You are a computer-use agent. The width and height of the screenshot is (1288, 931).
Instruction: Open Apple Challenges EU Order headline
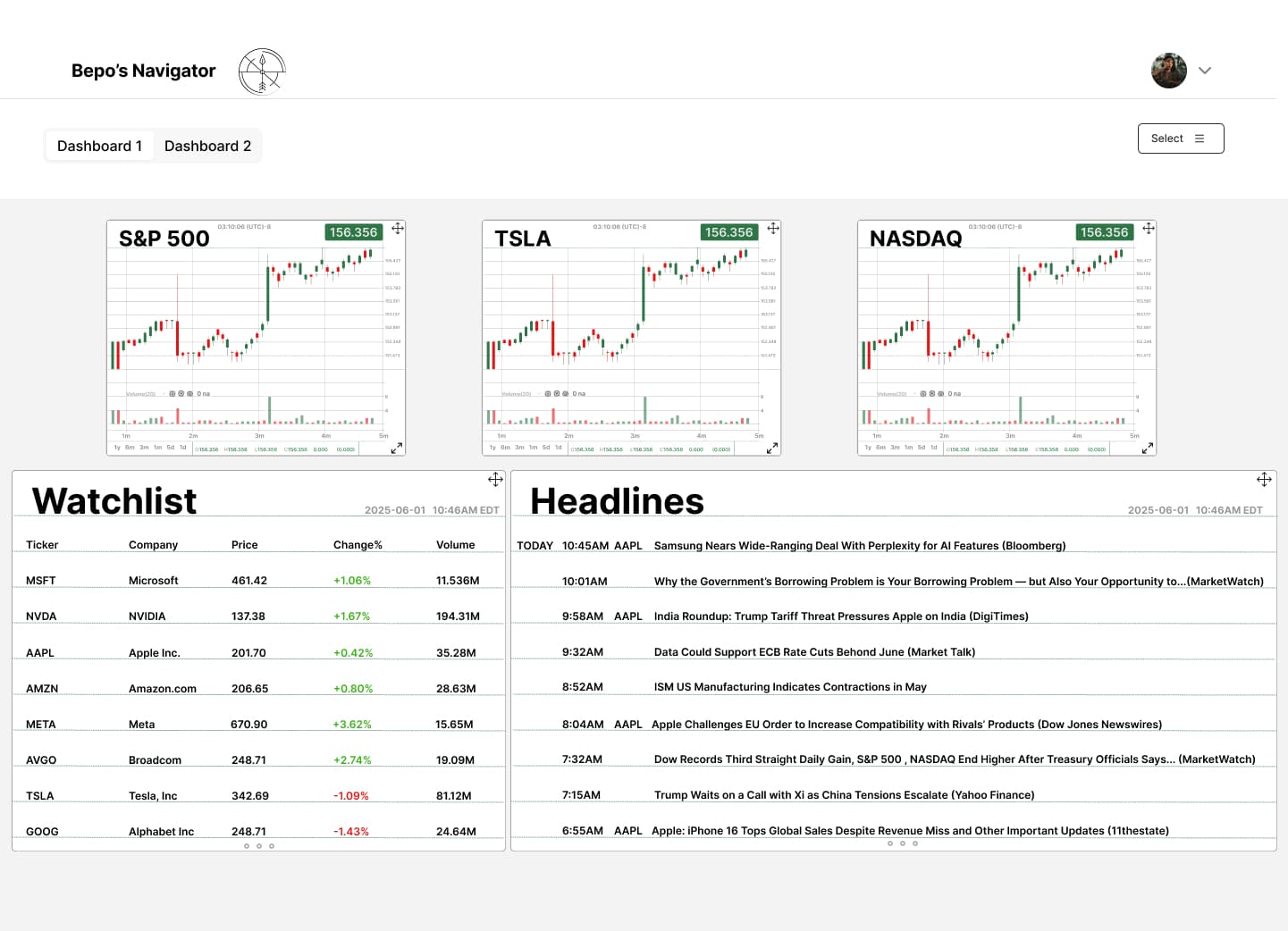[x=906, y=725]
